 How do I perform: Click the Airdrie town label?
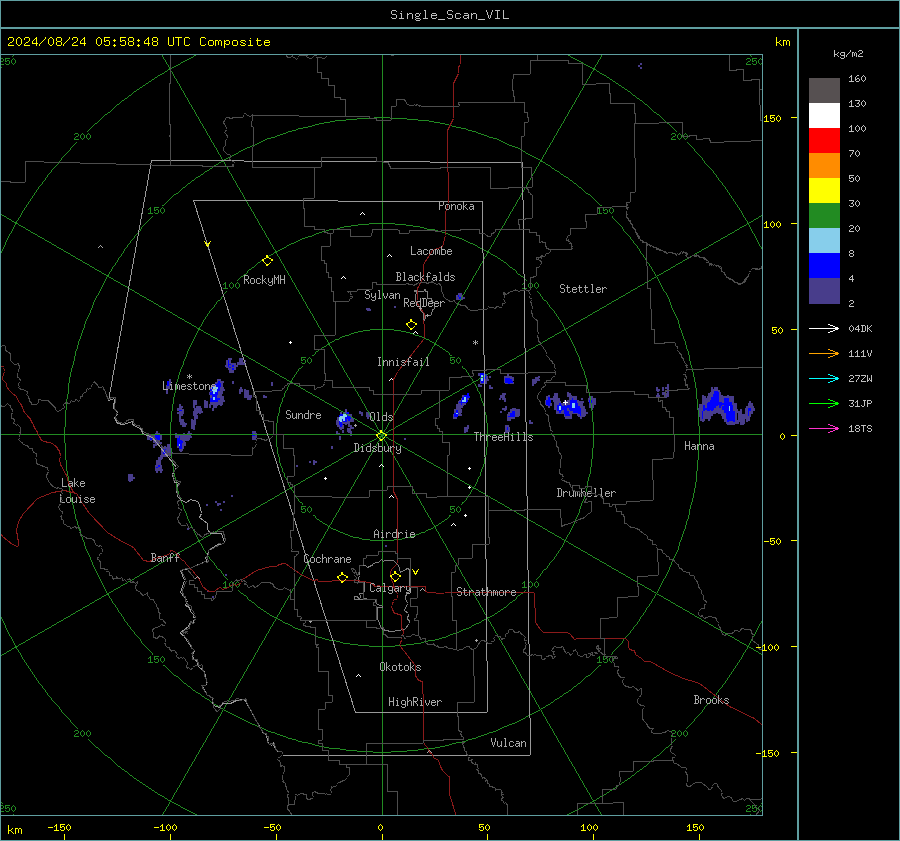point(394,534)
